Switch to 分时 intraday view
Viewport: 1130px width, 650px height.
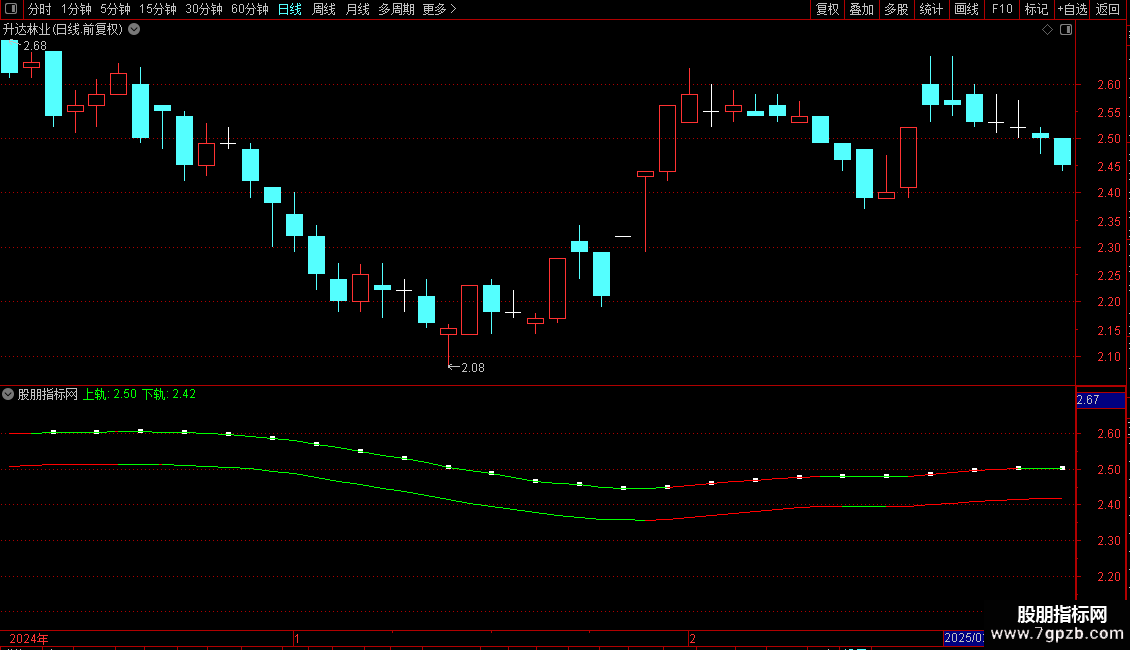point(39,9)
